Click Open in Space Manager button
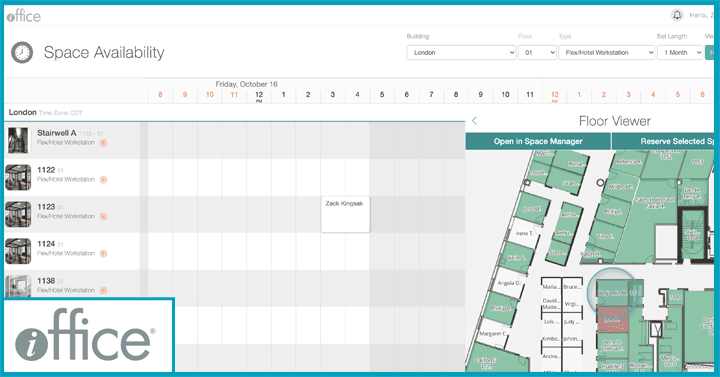This screenshot has width=720, height=377. coord(538,141)
